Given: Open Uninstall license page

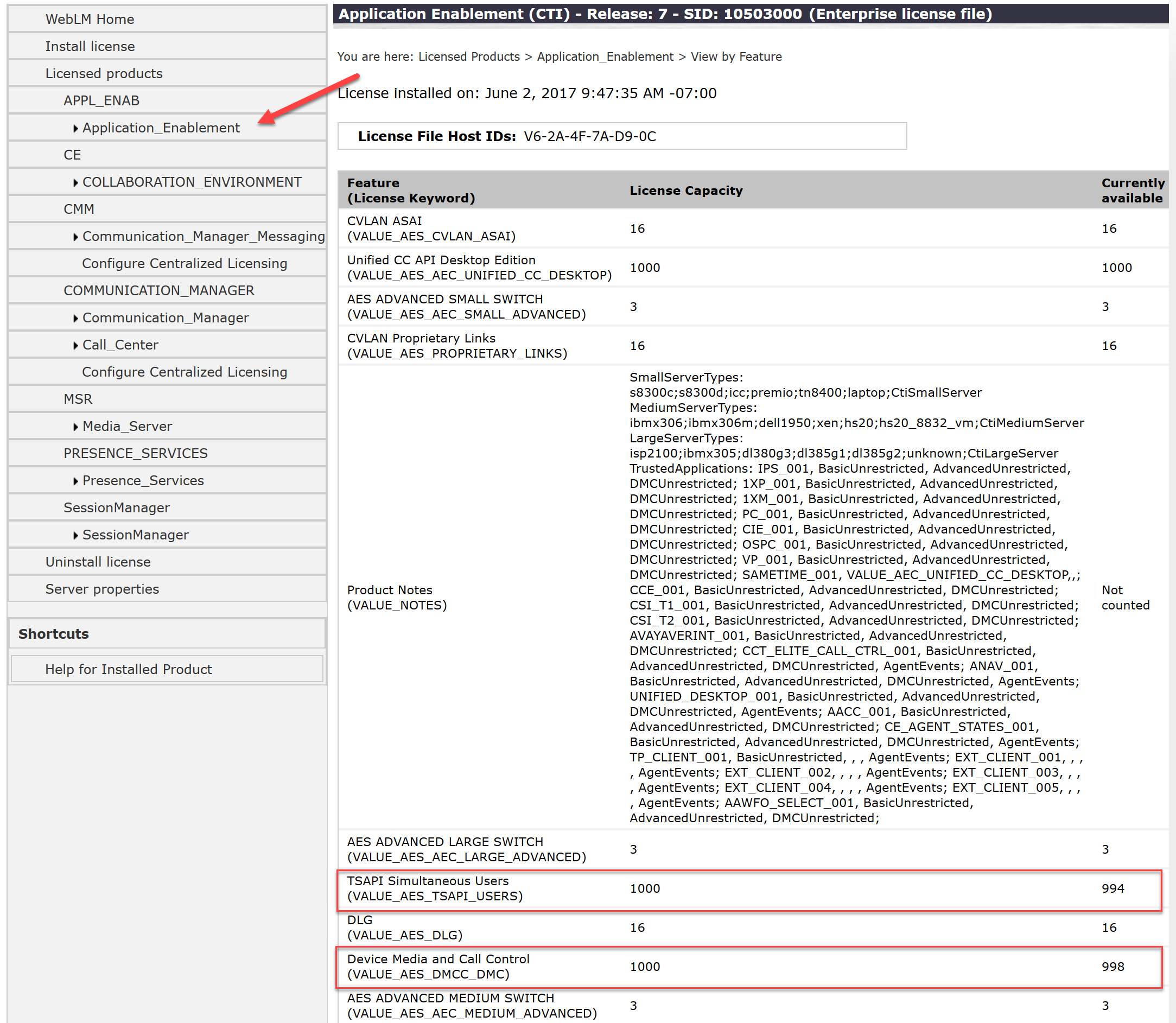Looking at the screenshot, I should tap(98, 561).
